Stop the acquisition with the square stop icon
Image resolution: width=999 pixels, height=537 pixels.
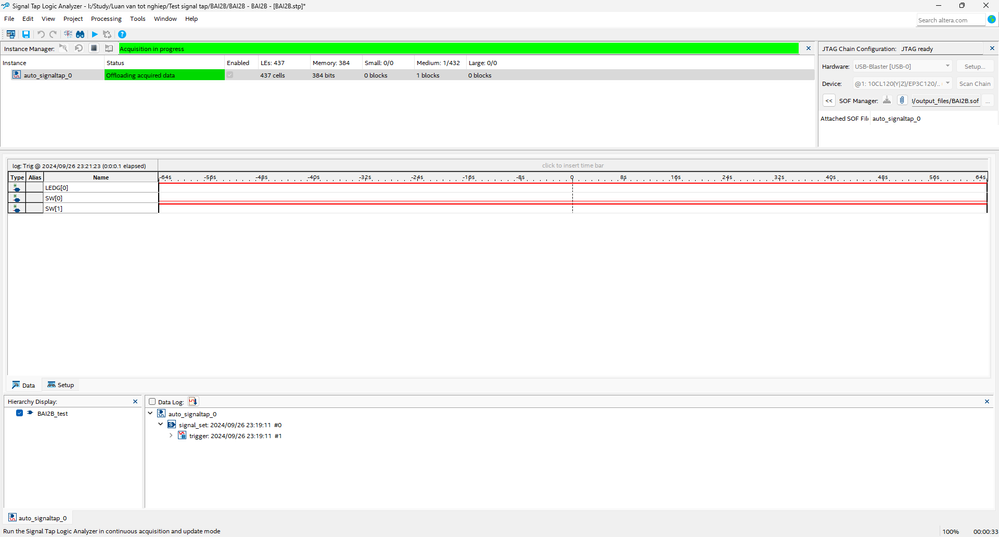point(94,48)
